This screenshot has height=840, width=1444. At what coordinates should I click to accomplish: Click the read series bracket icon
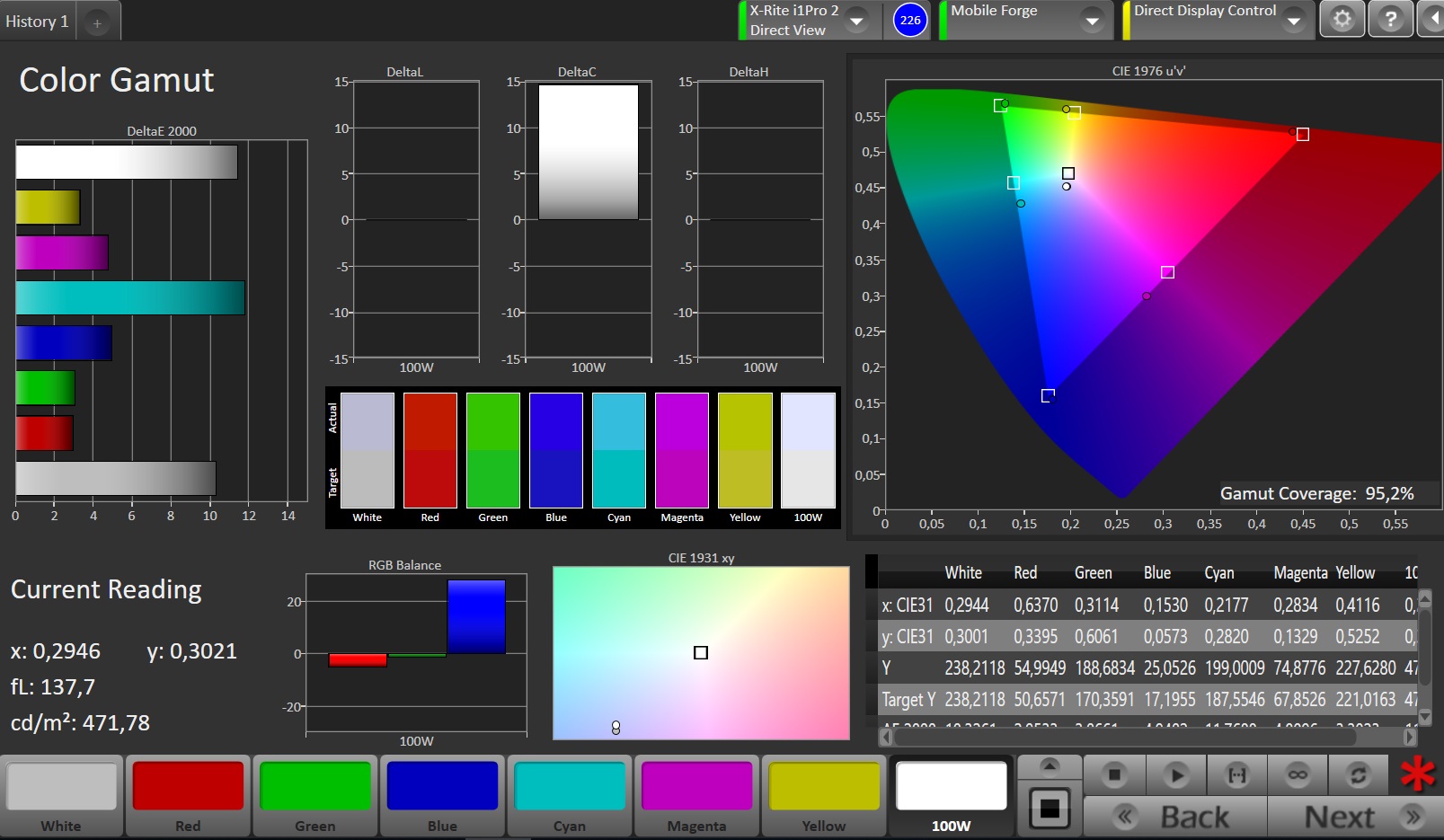tap(1236, 774)
